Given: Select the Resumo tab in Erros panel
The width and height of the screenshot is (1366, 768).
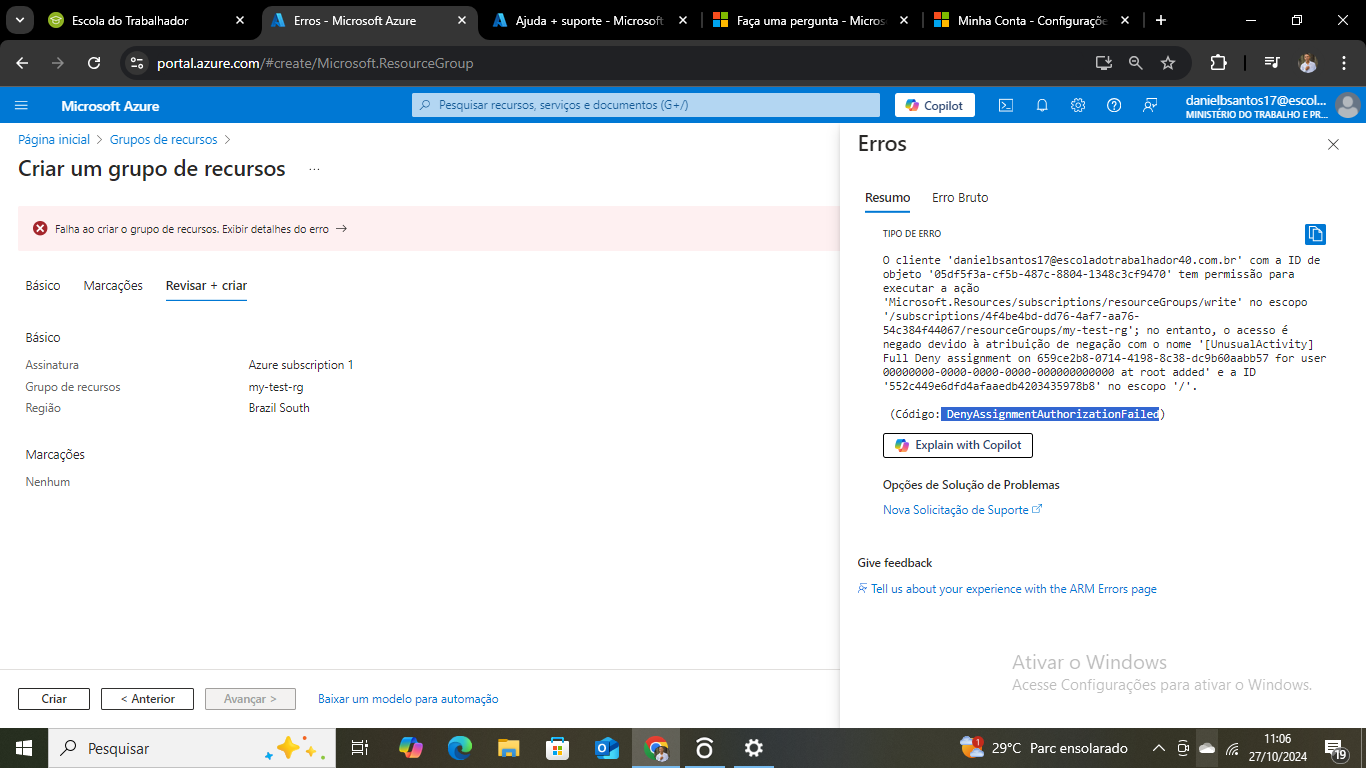Looking at the screenshot, I should 887,198.
